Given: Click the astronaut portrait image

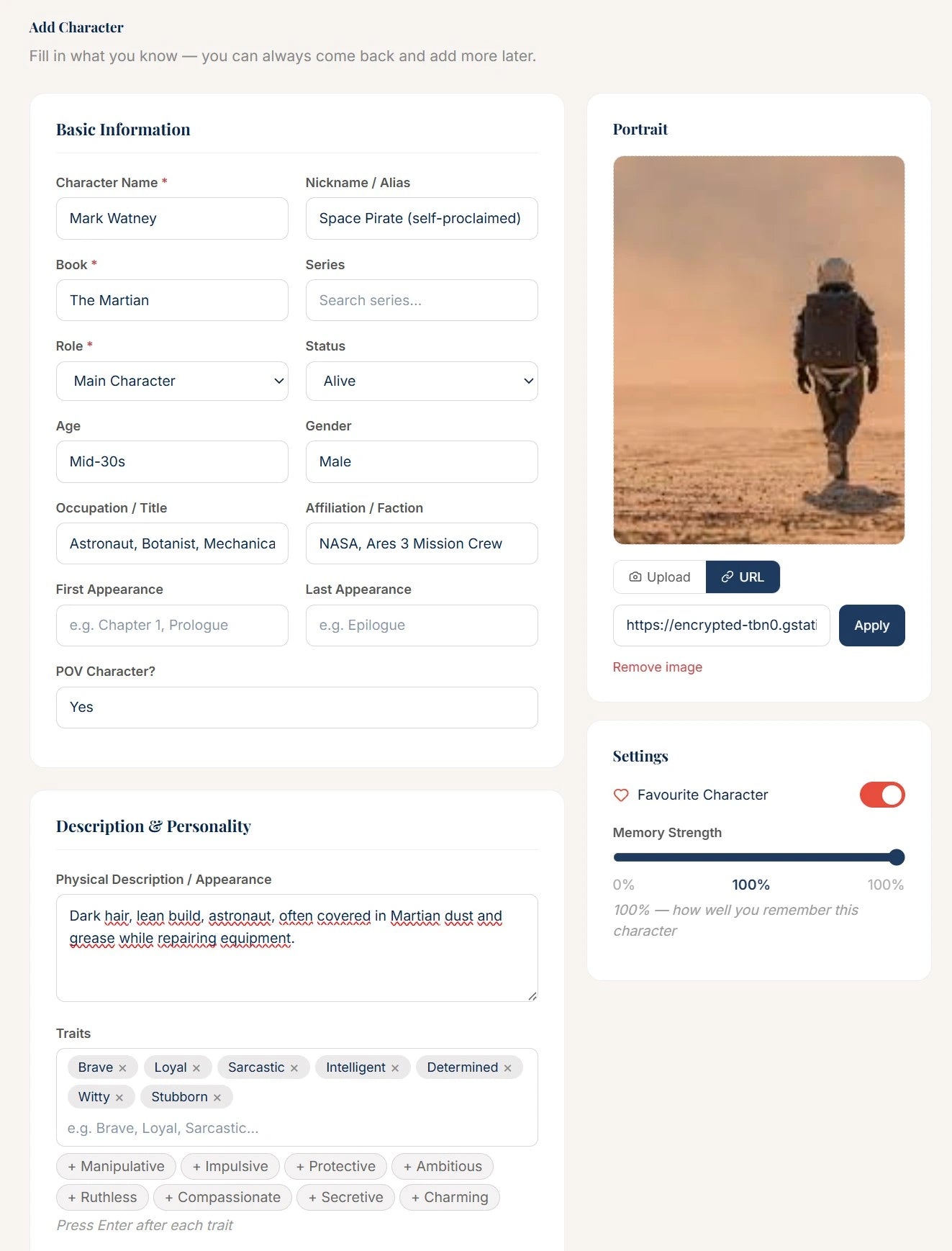Looking at the screenshot, I should tap(759, 350).
